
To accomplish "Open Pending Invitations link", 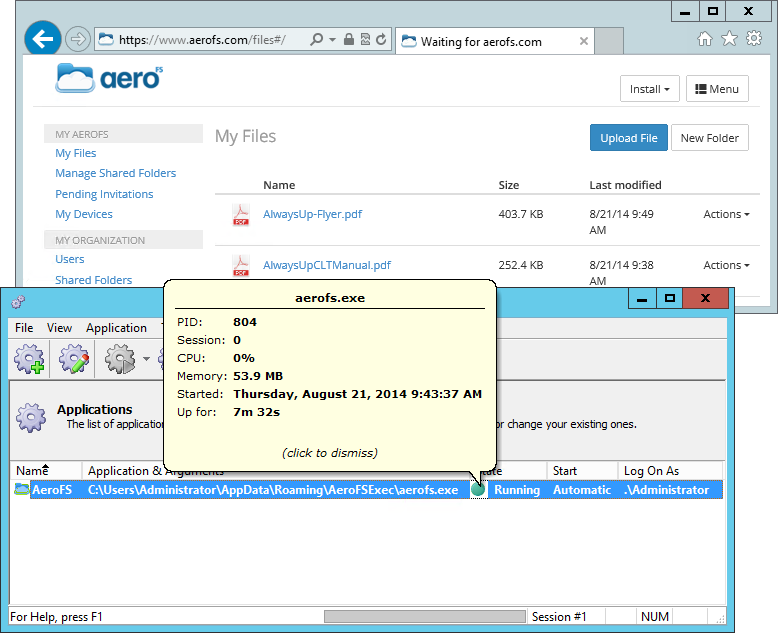I will click(104, 194).
